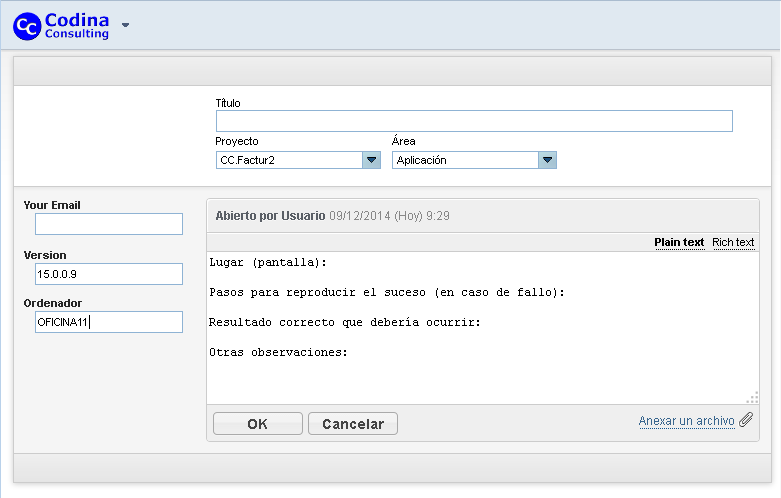The image size is (781, 498).
Task: Switch to Rich text mode
Action: coord(733,243)
